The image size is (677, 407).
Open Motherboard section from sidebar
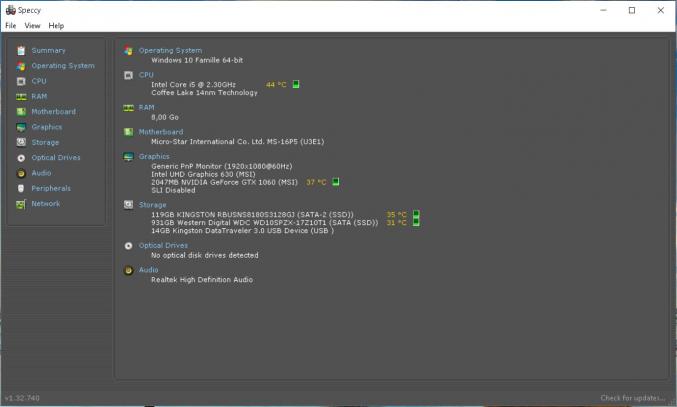54,112
